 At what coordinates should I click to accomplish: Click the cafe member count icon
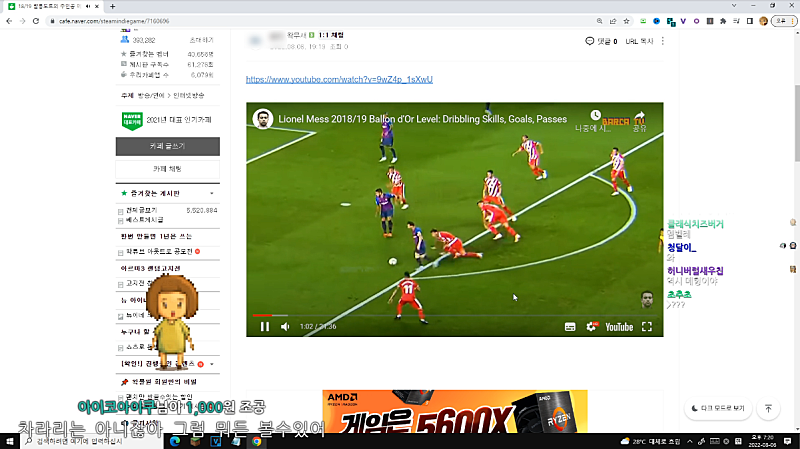click(x=124, y=39)
